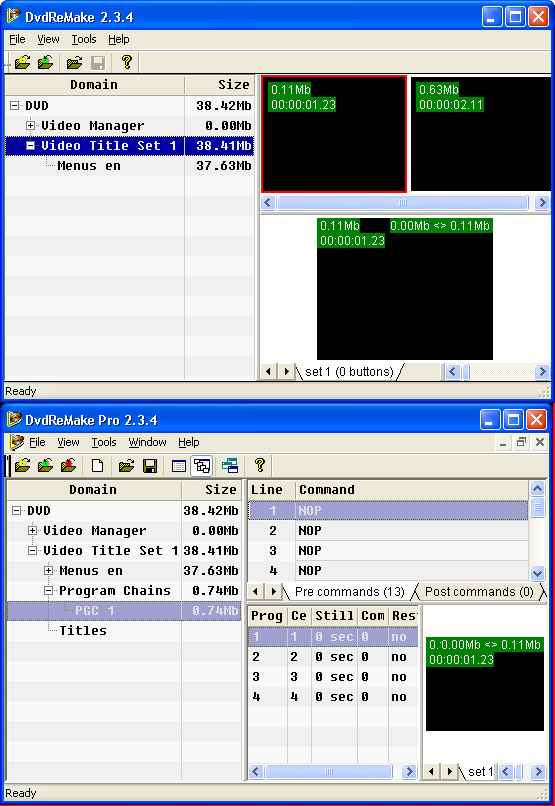Expand Menus en in the DvdReMake Pro tree
The height and width of the screenshot is (806, 555).
point(48,571)
